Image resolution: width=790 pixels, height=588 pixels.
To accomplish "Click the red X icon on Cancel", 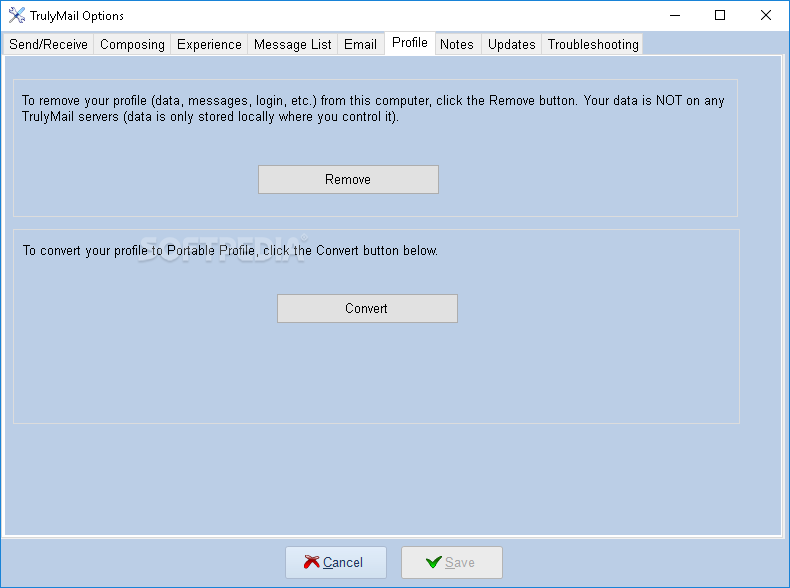I will coord(311,562).
